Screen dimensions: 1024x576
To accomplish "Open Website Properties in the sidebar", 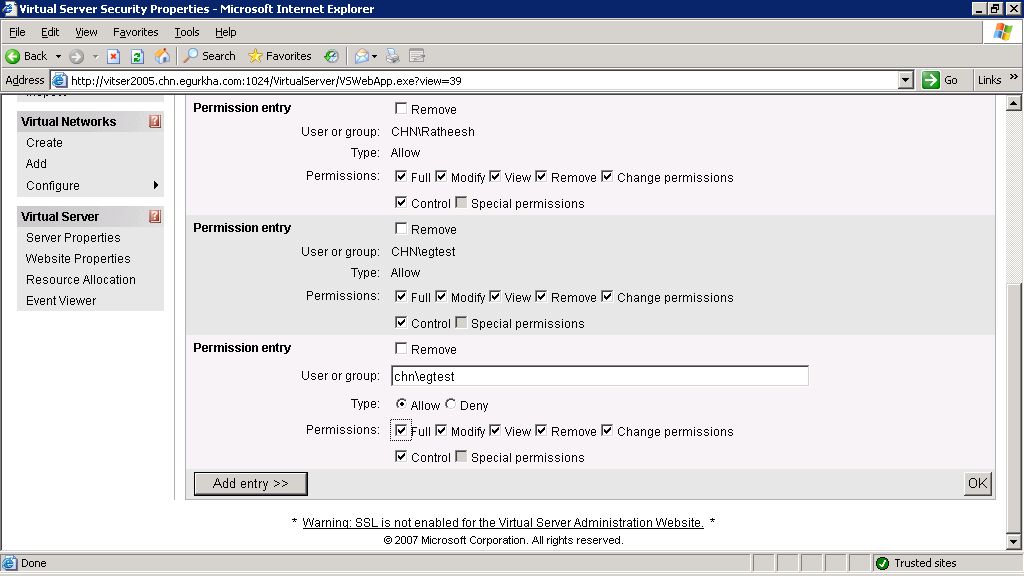I will [x=78, y=259].
